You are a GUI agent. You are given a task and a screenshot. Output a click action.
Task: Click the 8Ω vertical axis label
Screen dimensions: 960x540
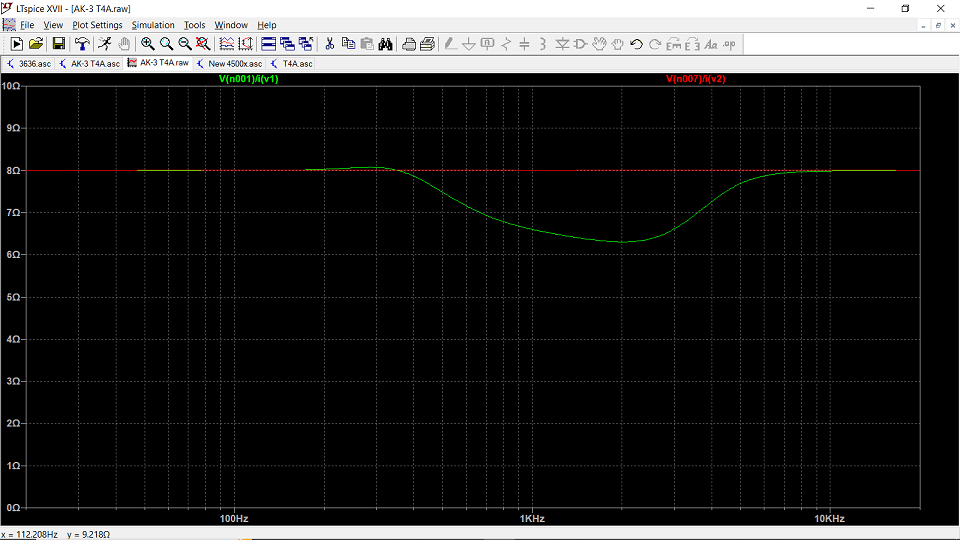click(x=13, y=171)
